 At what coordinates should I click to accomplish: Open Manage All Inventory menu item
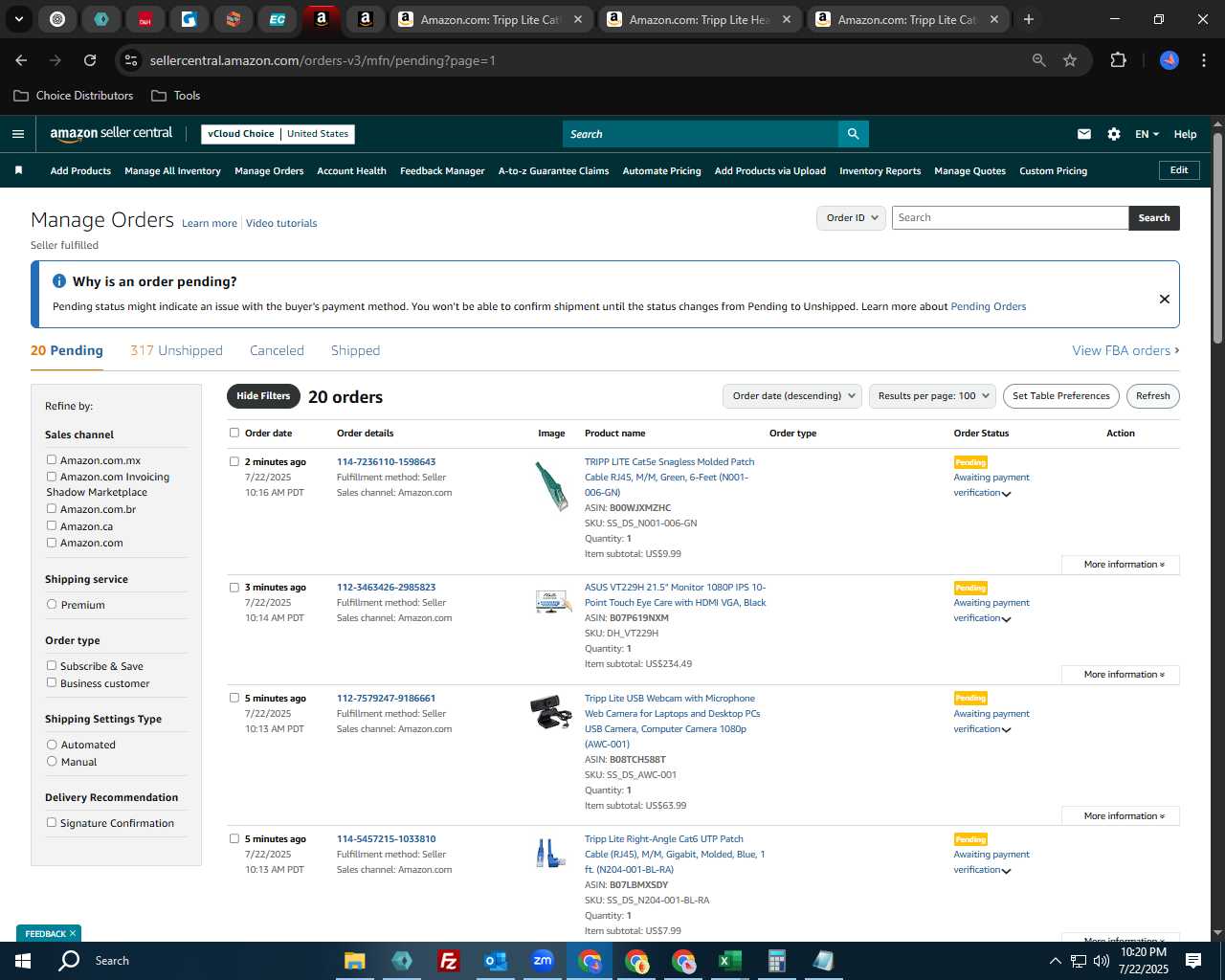click(172, 171)
